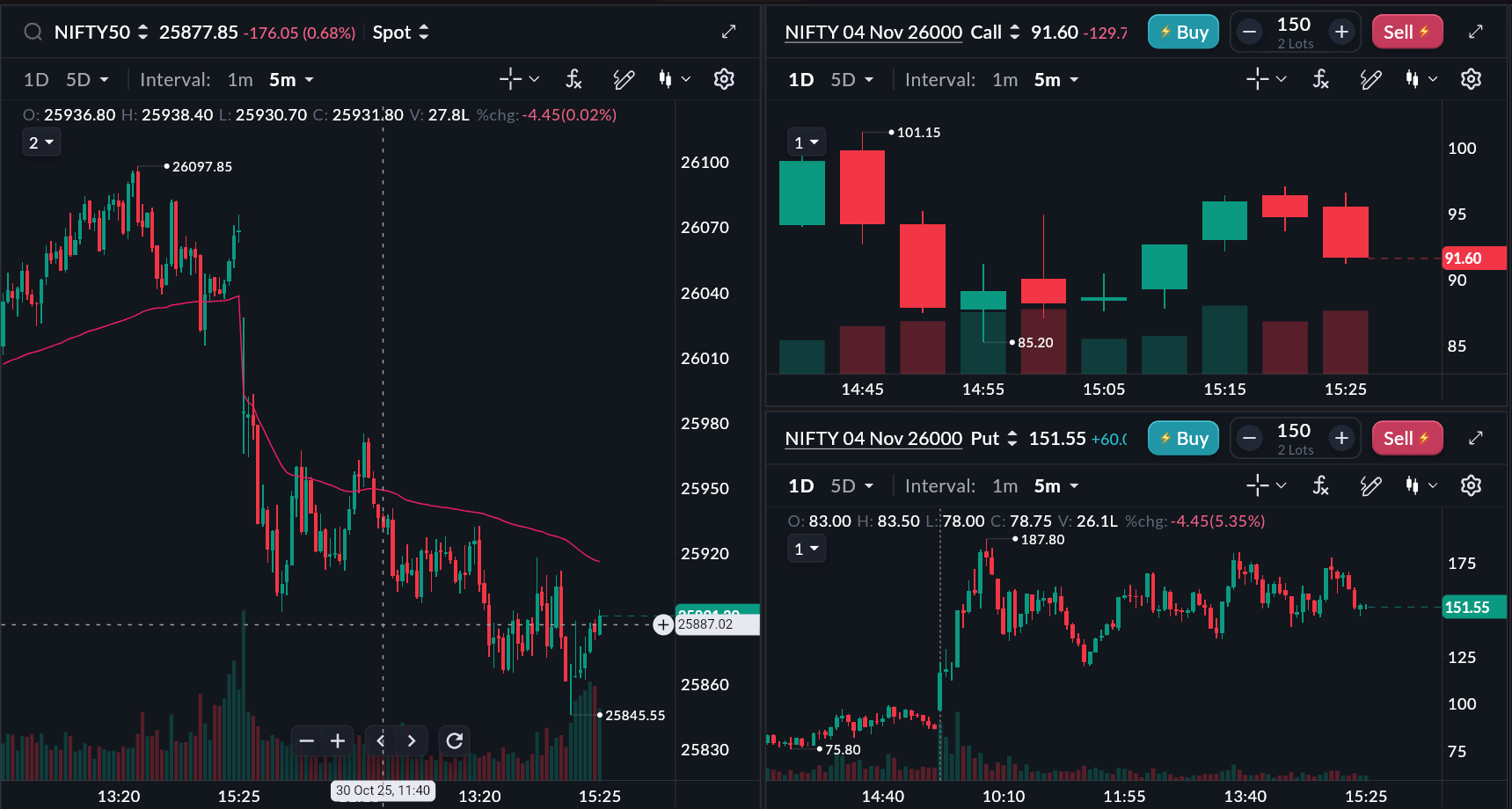
Task: Set Call chart interval to 1m
Action: coord(1004,80)
